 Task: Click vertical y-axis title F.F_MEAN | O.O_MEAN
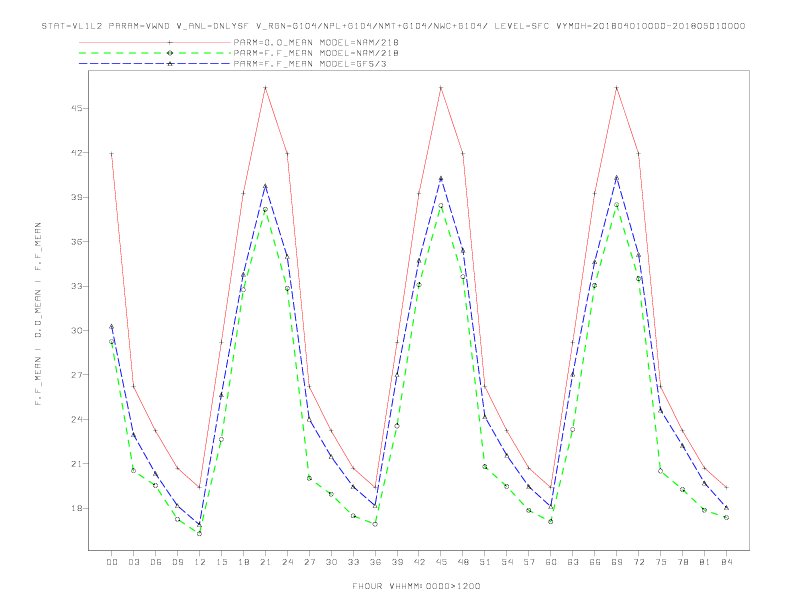pyautogui.click(x=38, y=314)
